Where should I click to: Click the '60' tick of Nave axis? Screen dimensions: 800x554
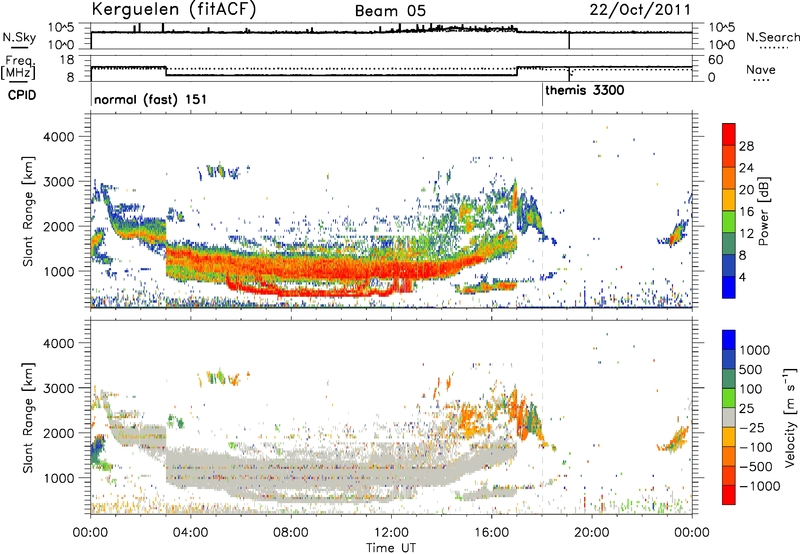coord(715,60)
